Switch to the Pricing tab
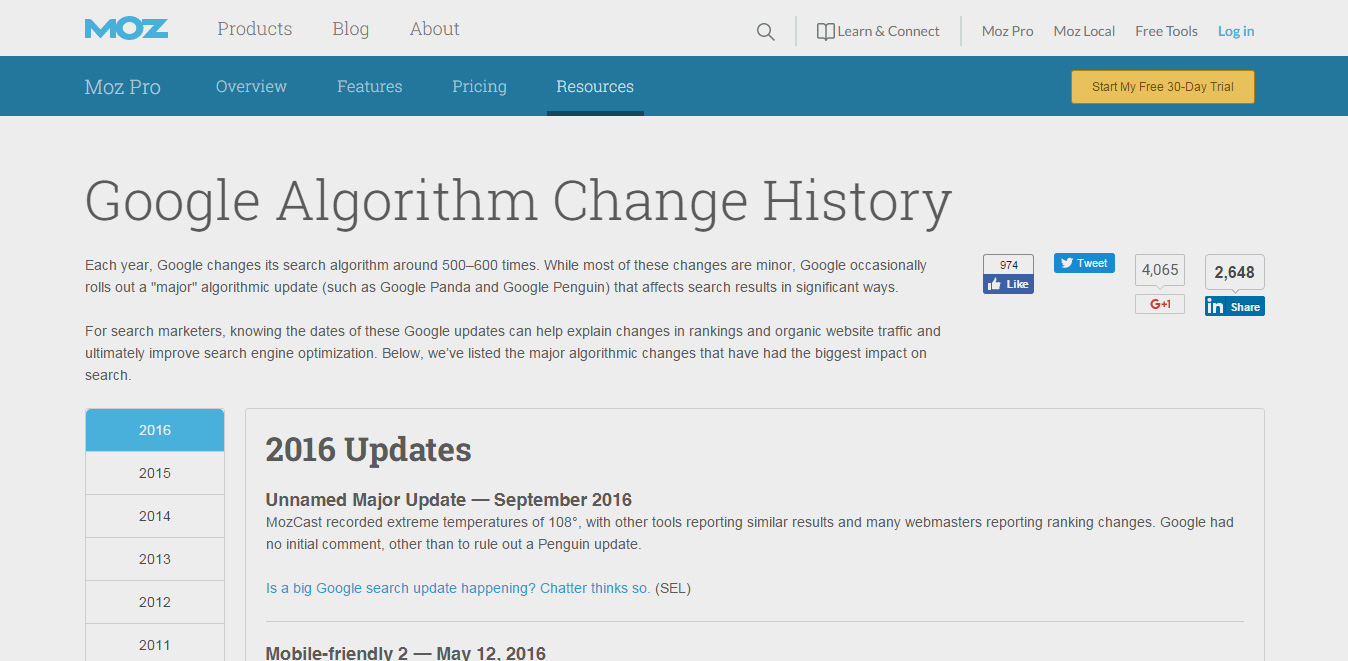1348x661 pixels. (480, 86)
